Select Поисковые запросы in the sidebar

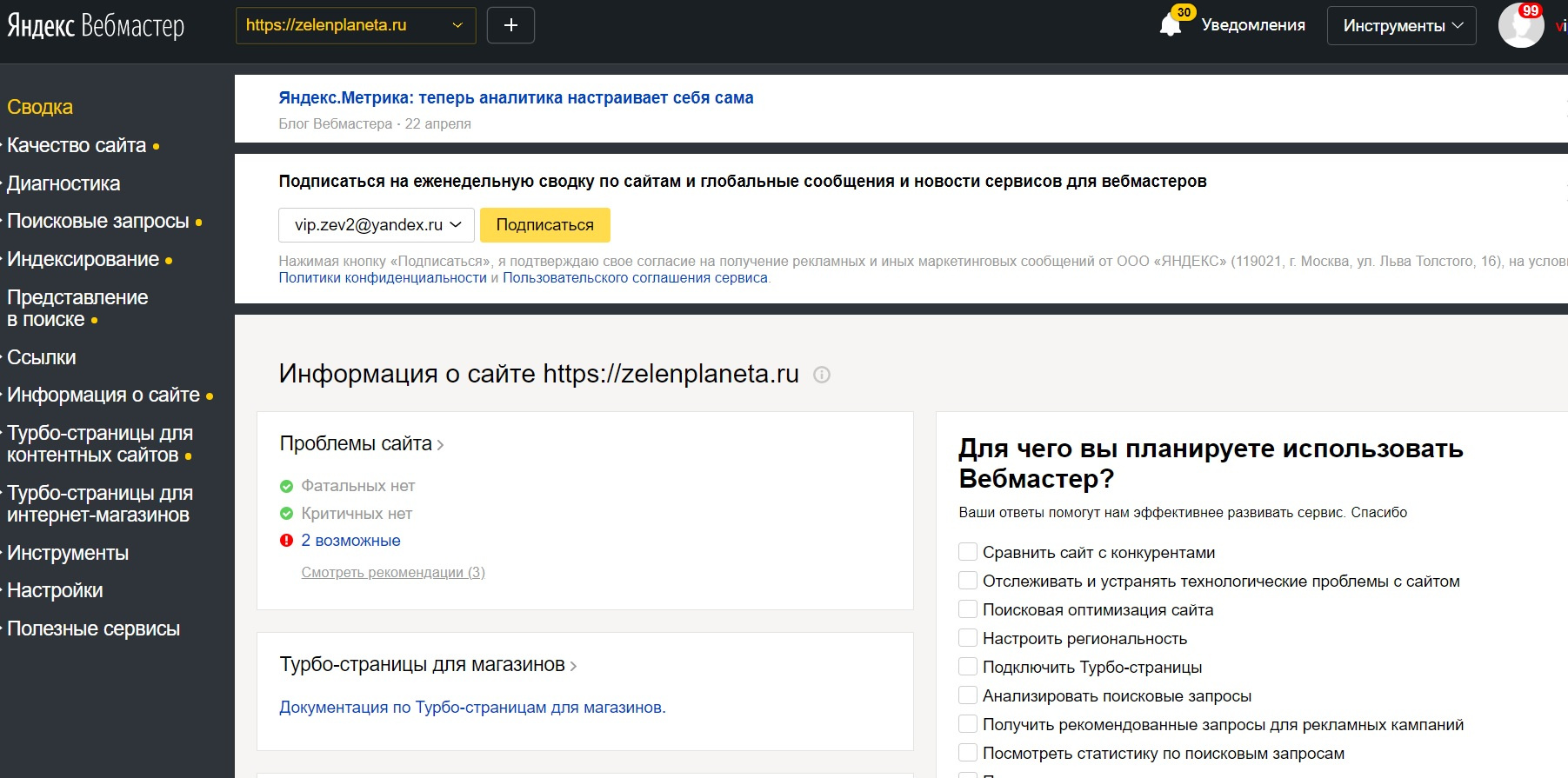point(97,221)
